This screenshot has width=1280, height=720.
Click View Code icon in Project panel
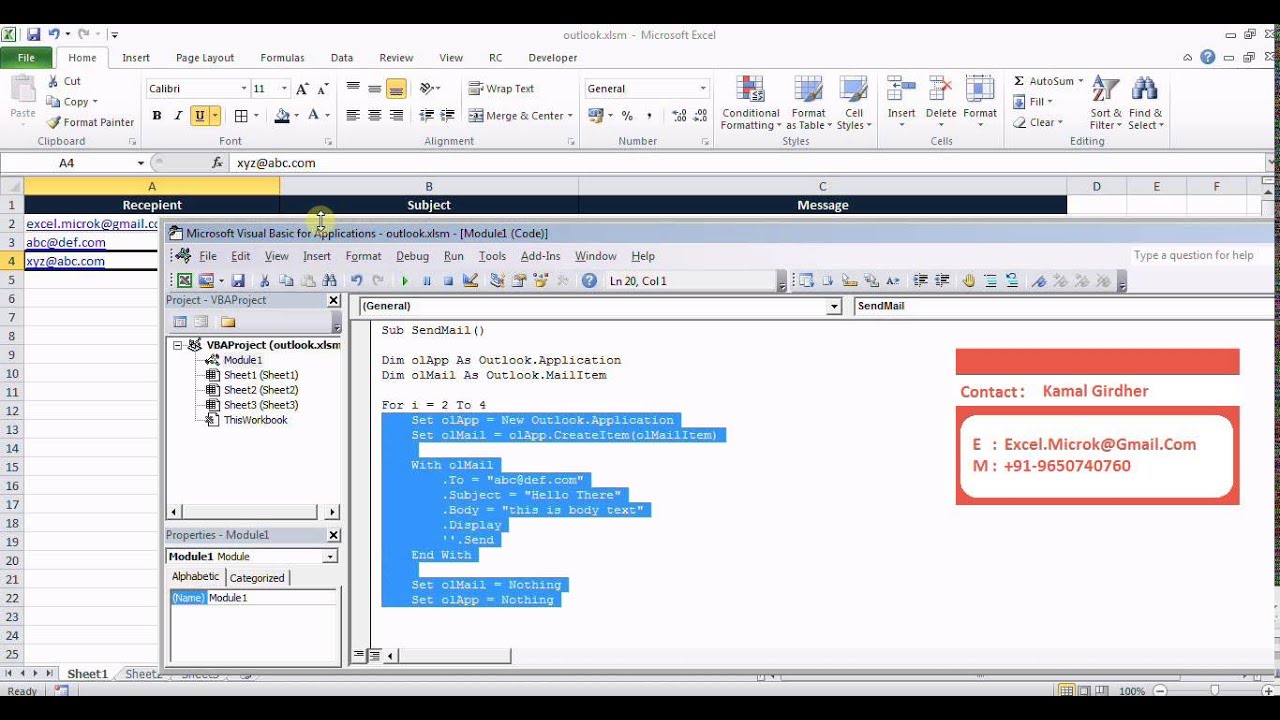[x=180, y=322]
